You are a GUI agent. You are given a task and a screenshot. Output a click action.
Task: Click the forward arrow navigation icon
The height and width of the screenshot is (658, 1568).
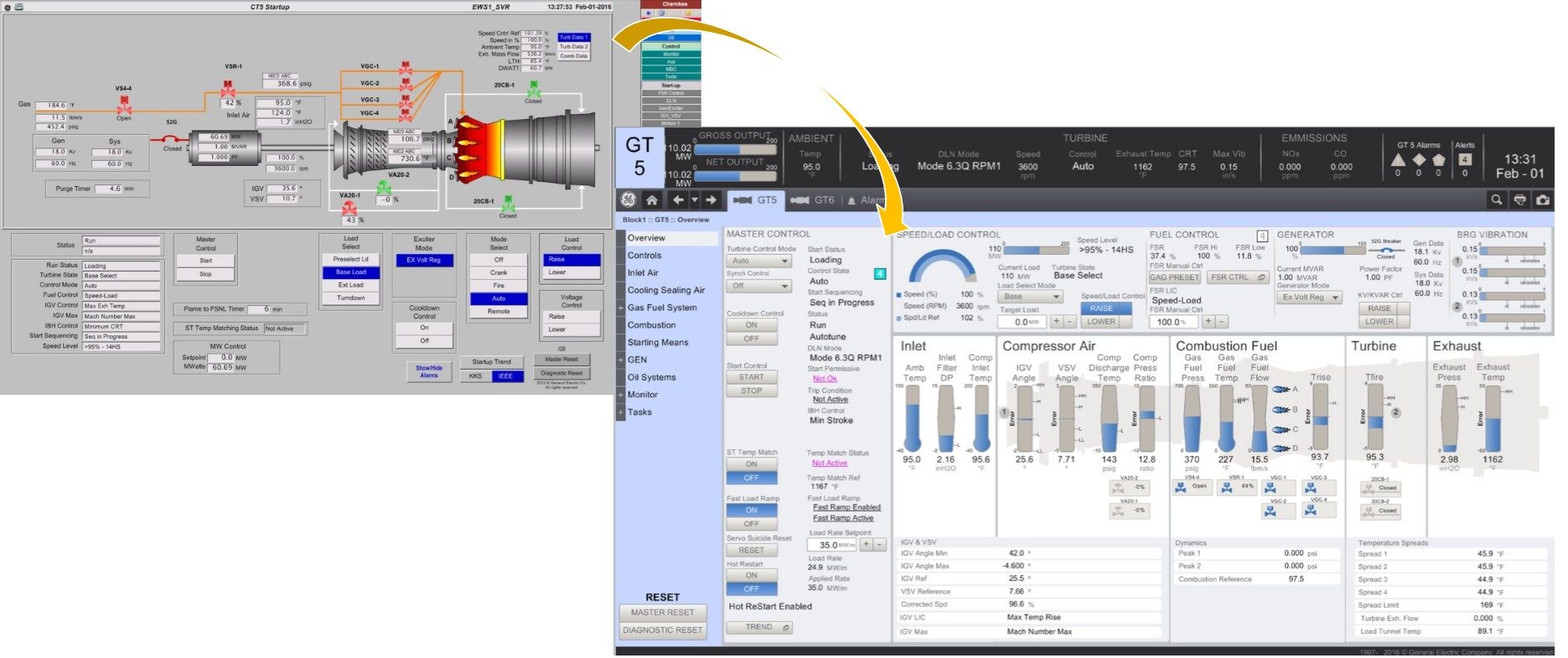pos(711,199)
